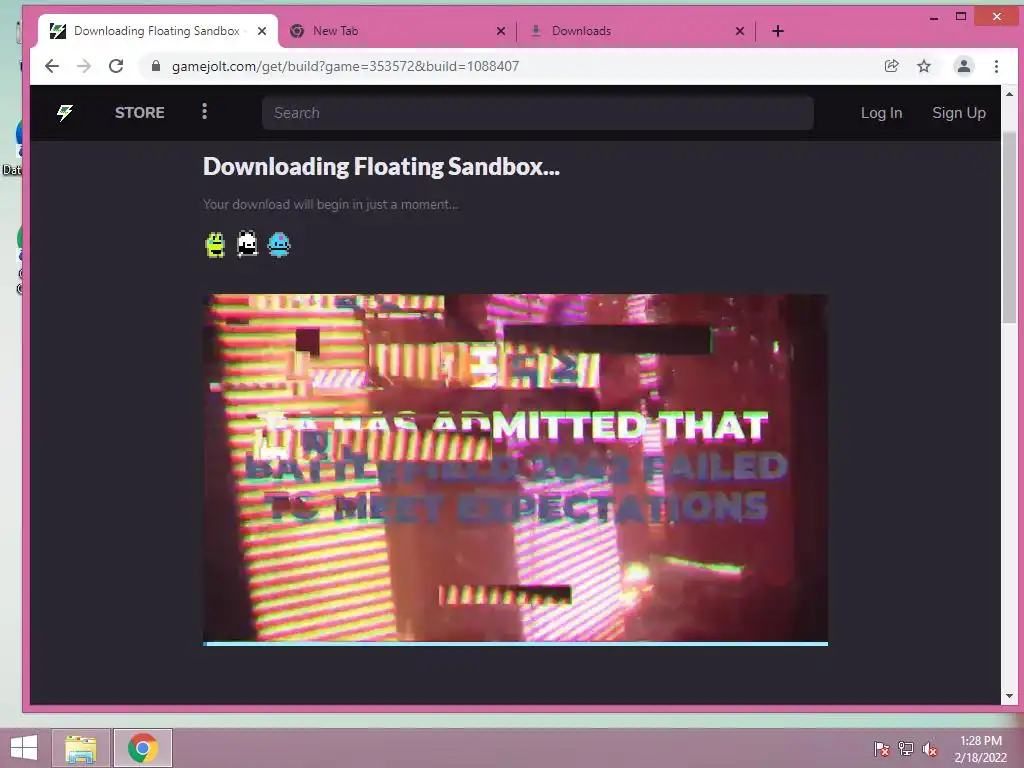Share this page with the share icon

coord(891,66)
